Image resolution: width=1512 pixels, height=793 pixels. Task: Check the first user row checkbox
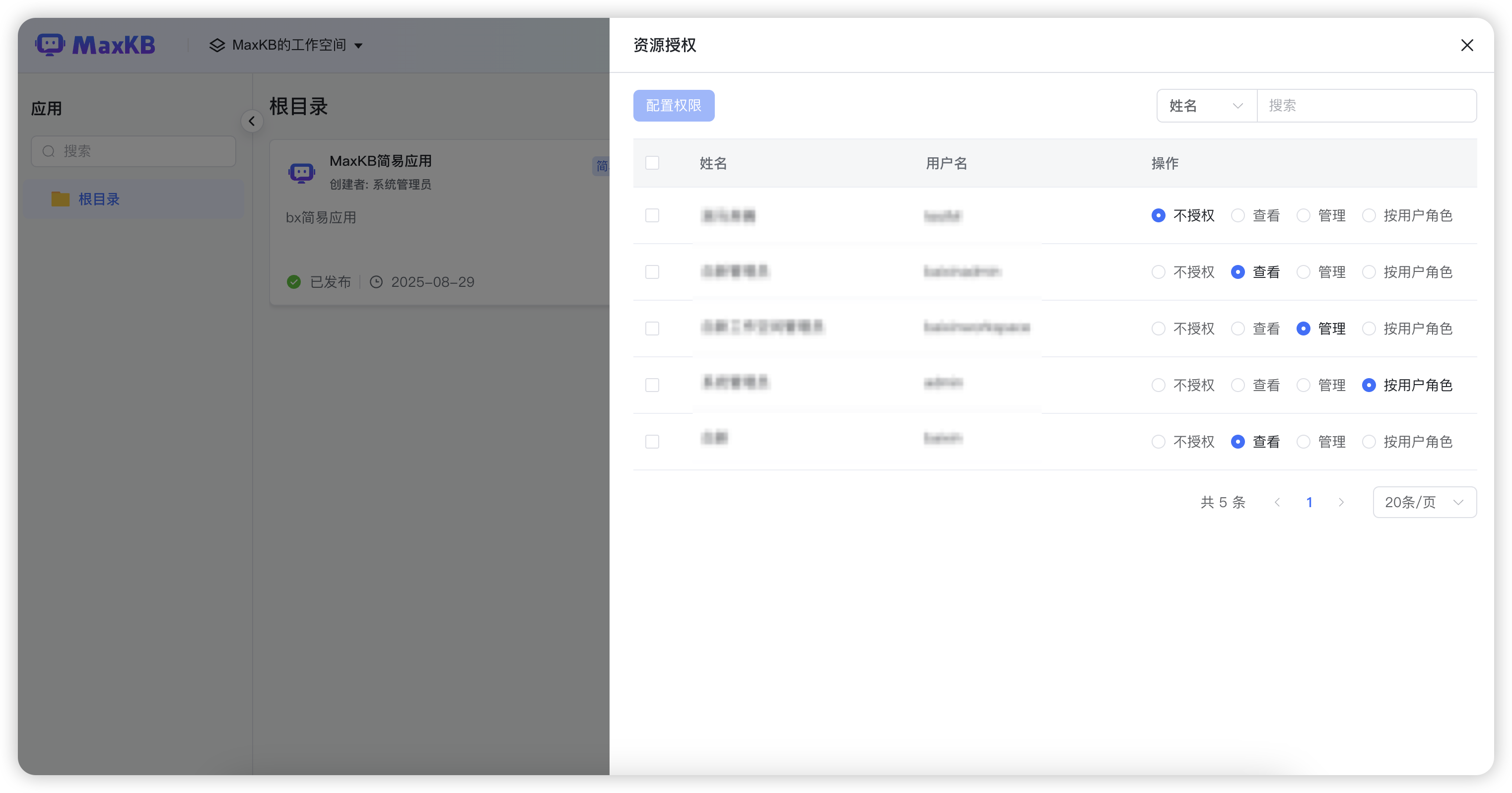point(652,215)
